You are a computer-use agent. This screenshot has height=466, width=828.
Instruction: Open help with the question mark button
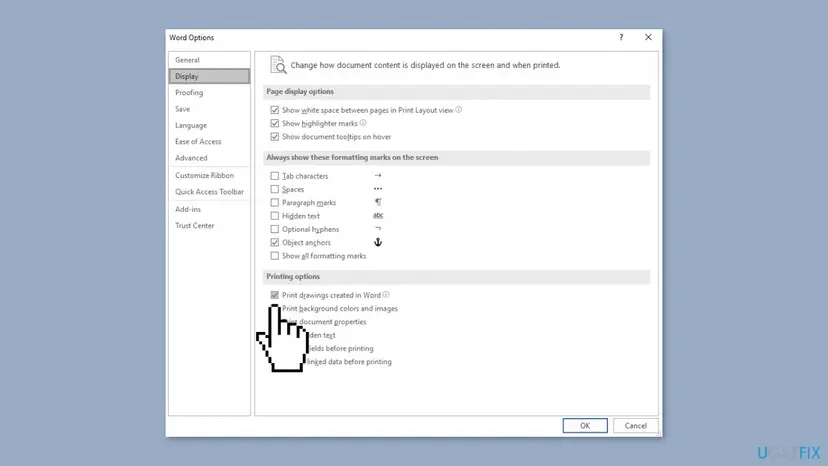pyautogui.click(x=621, y=37)
